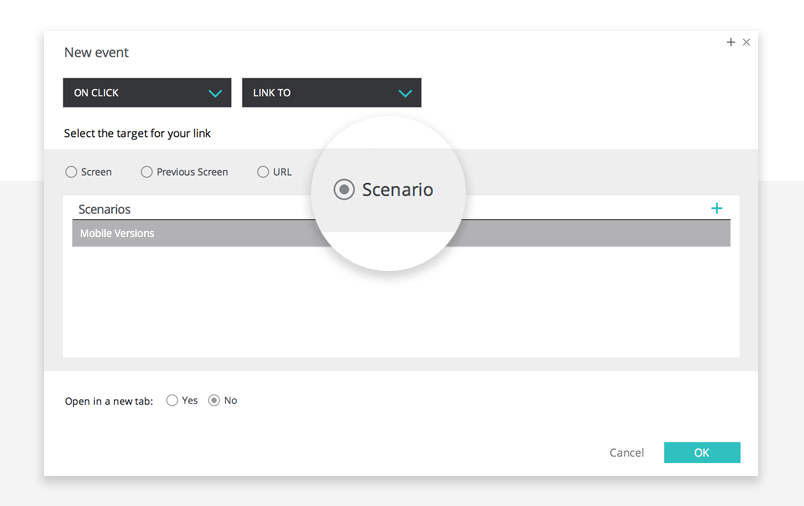Viewport: 804px width, 506px height.
Task: Click the plus icon at dialog top-right
Action: pyautogui.click(x=731, y=42)
